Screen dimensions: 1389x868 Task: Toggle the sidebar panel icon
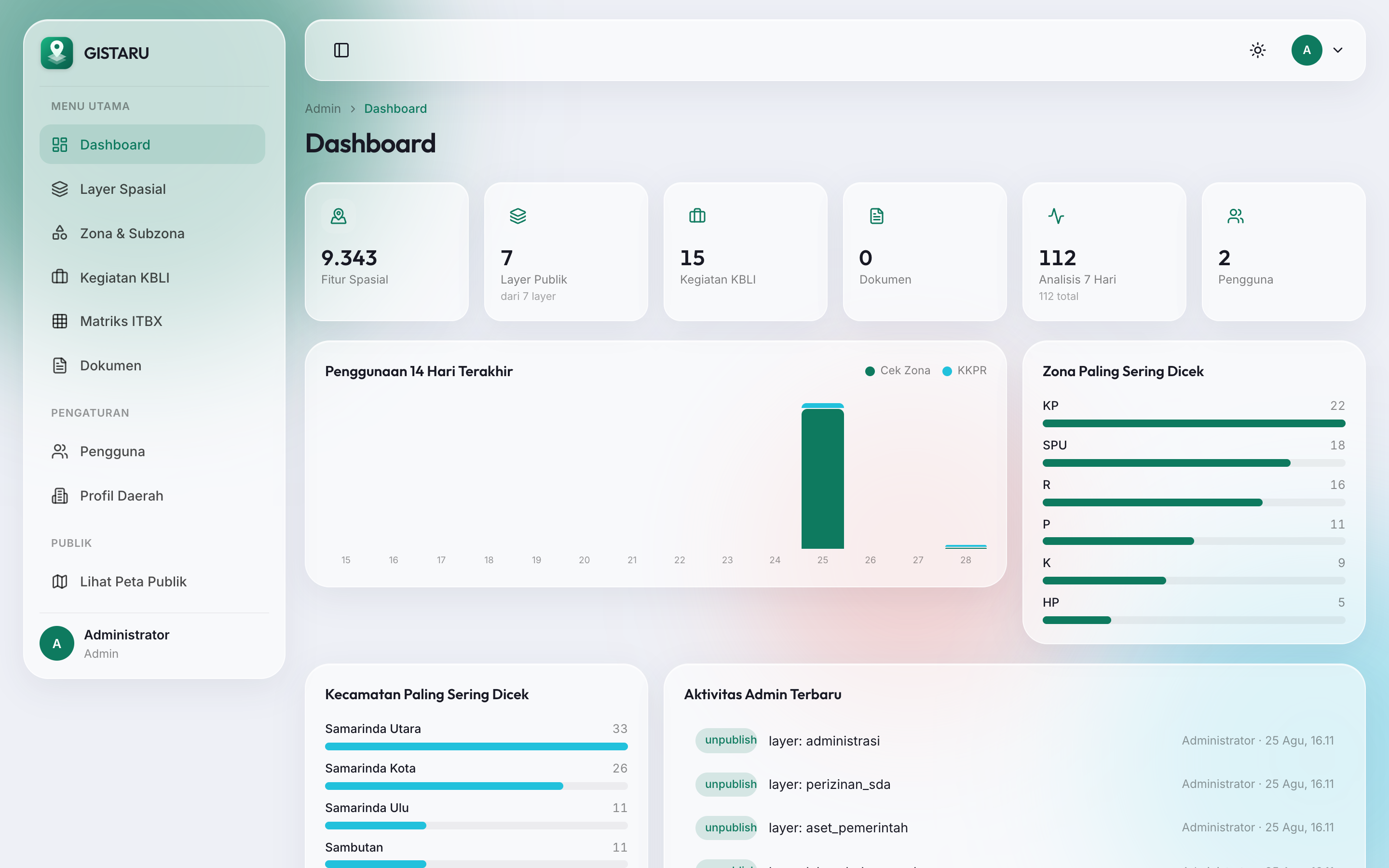pyautogui.click(x=341, y=50)
